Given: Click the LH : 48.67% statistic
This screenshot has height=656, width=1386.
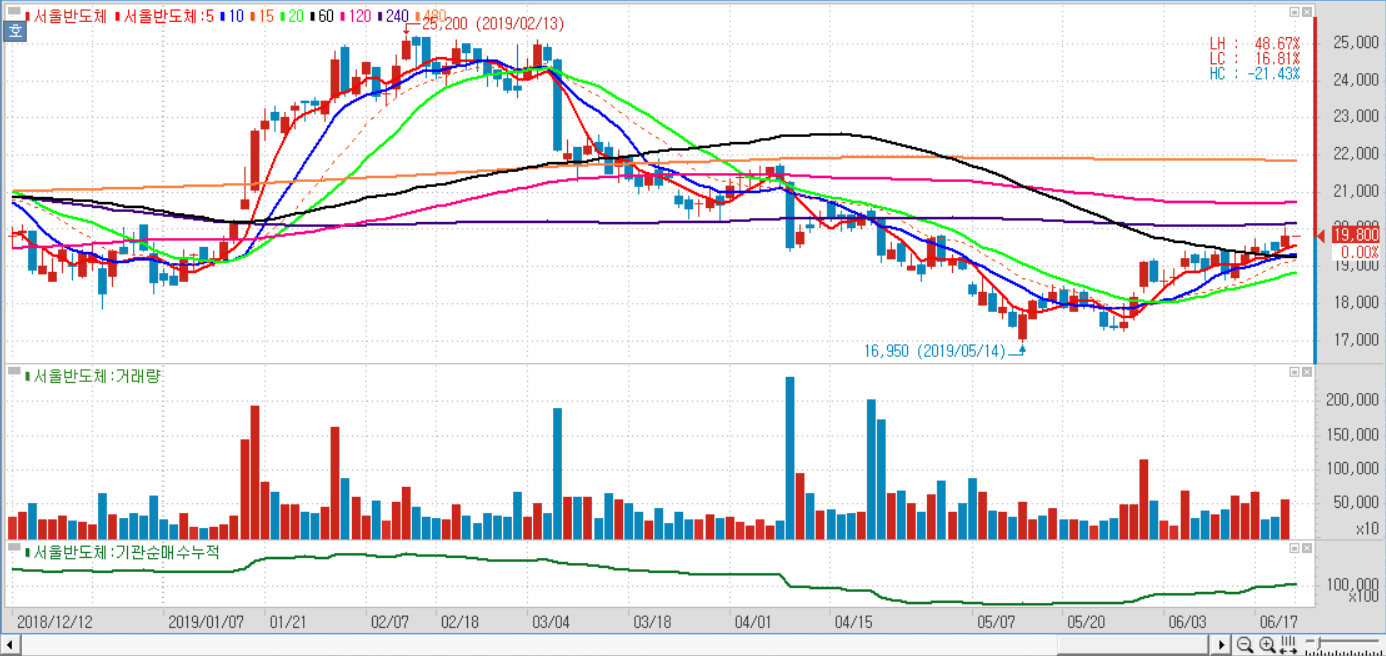Looking at the screenshot, I should point(1254,44).
